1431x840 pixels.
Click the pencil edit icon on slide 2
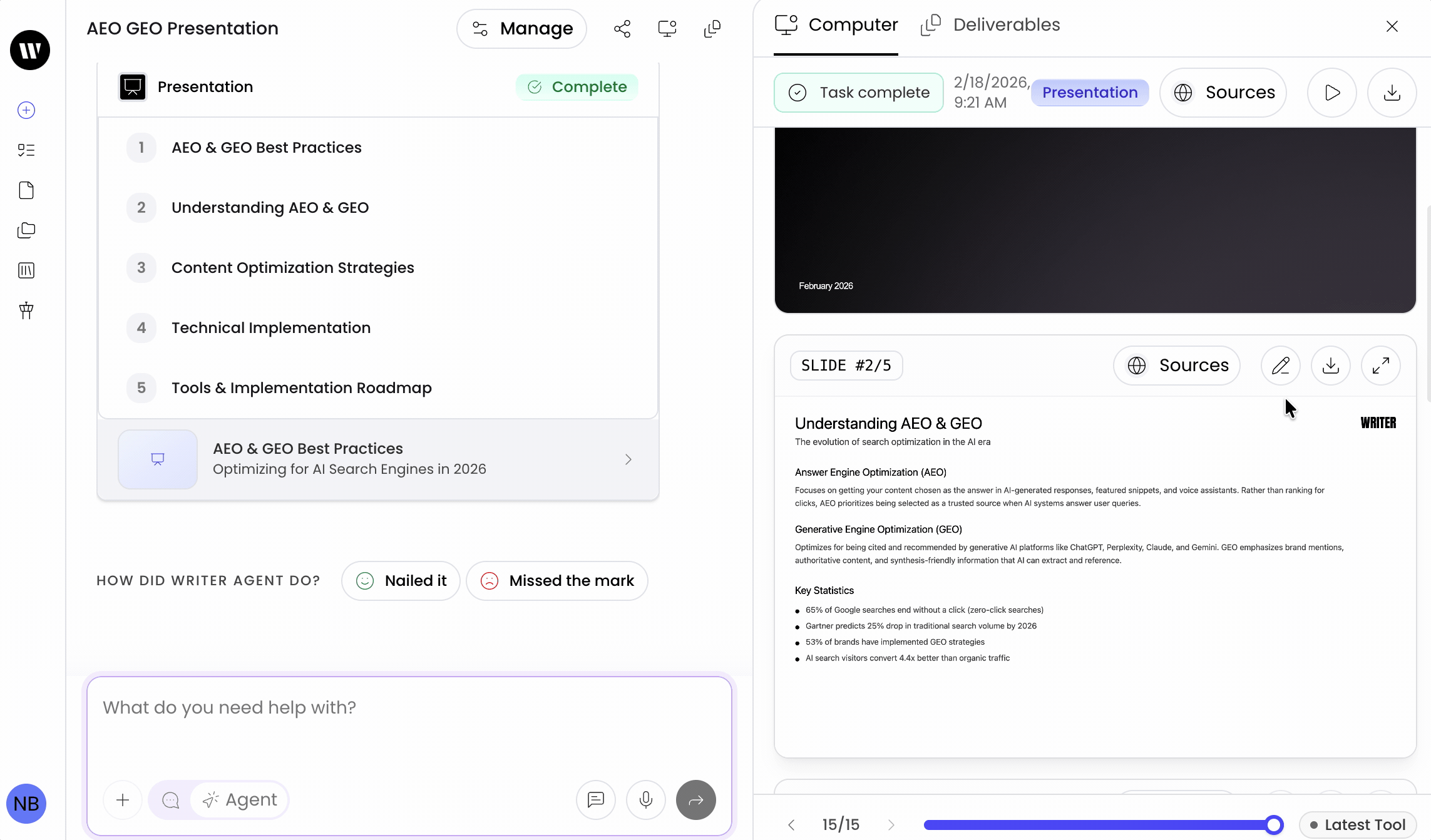(x=1280, y=366)
